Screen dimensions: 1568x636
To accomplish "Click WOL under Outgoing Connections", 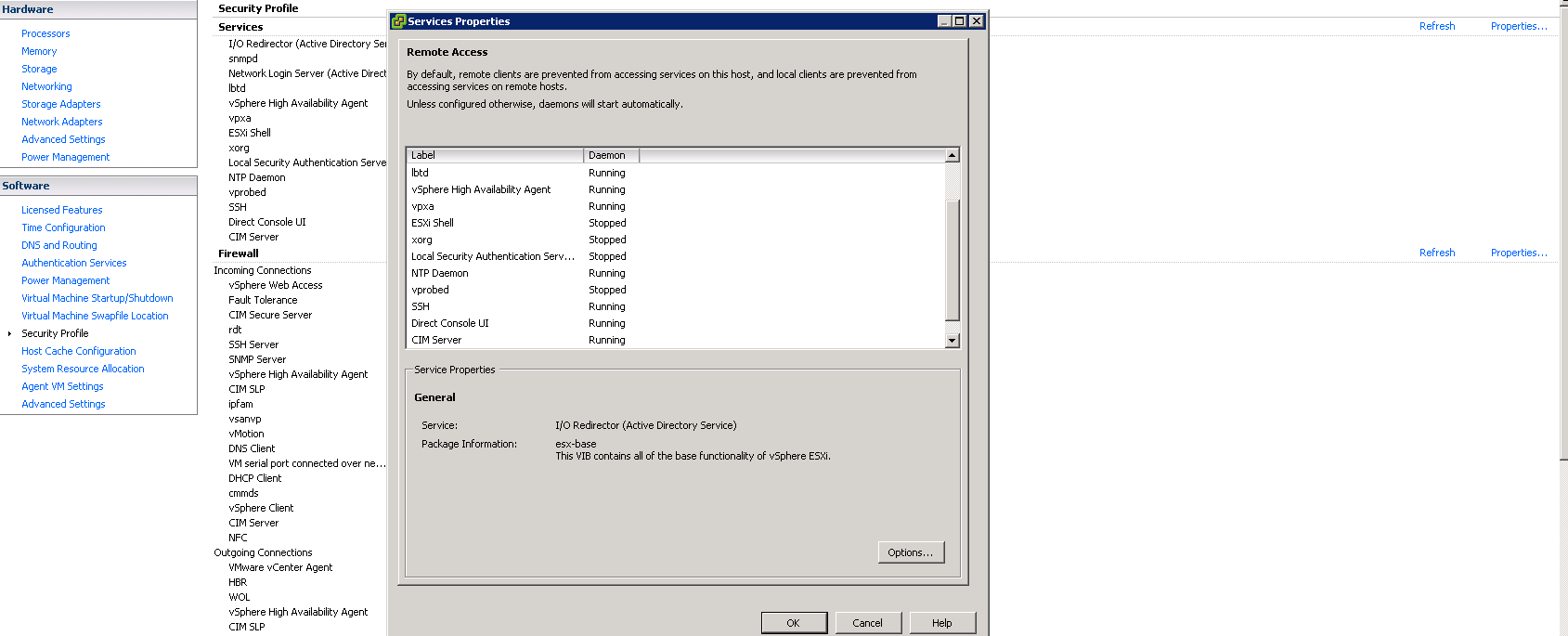I will (240, 597).
